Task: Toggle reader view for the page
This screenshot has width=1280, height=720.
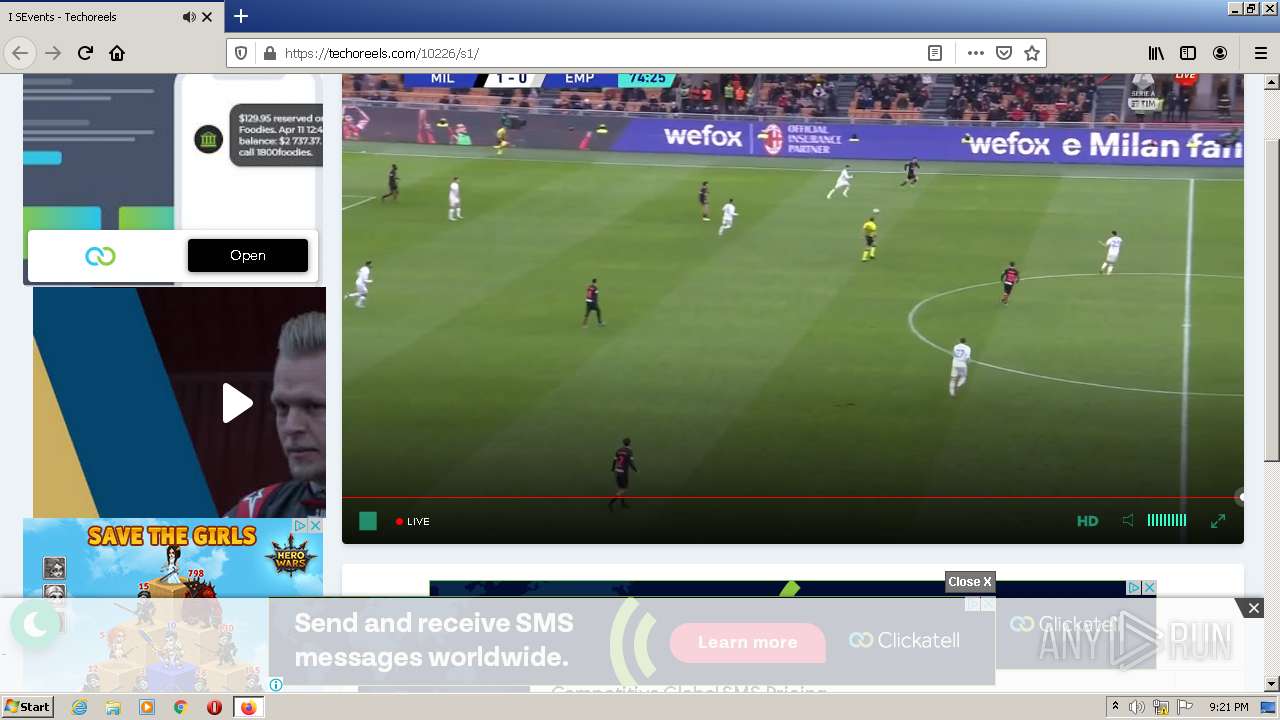Action: coord(935,53)
